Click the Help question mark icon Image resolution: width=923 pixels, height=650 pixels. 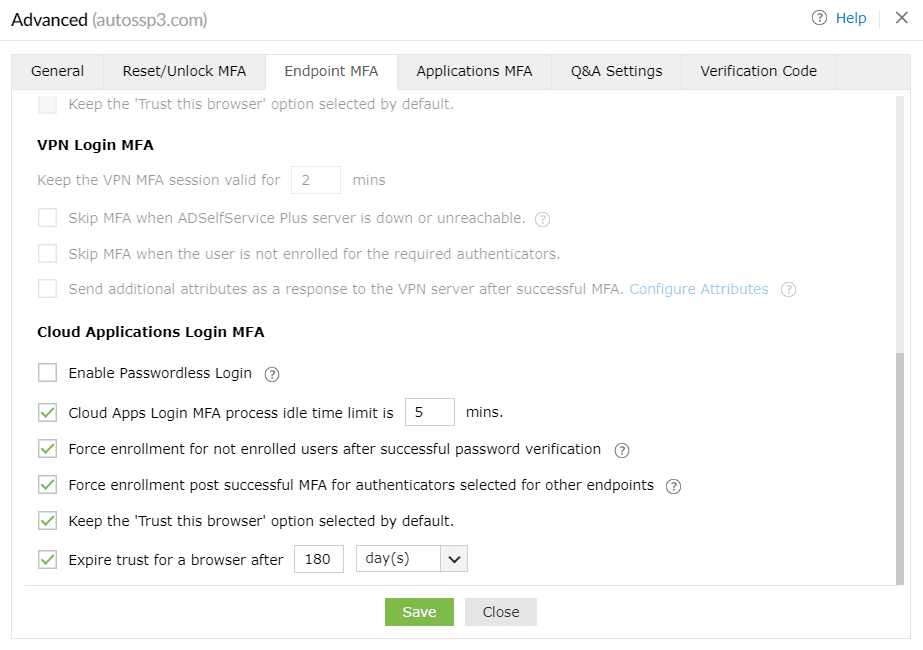pos(820,18)
